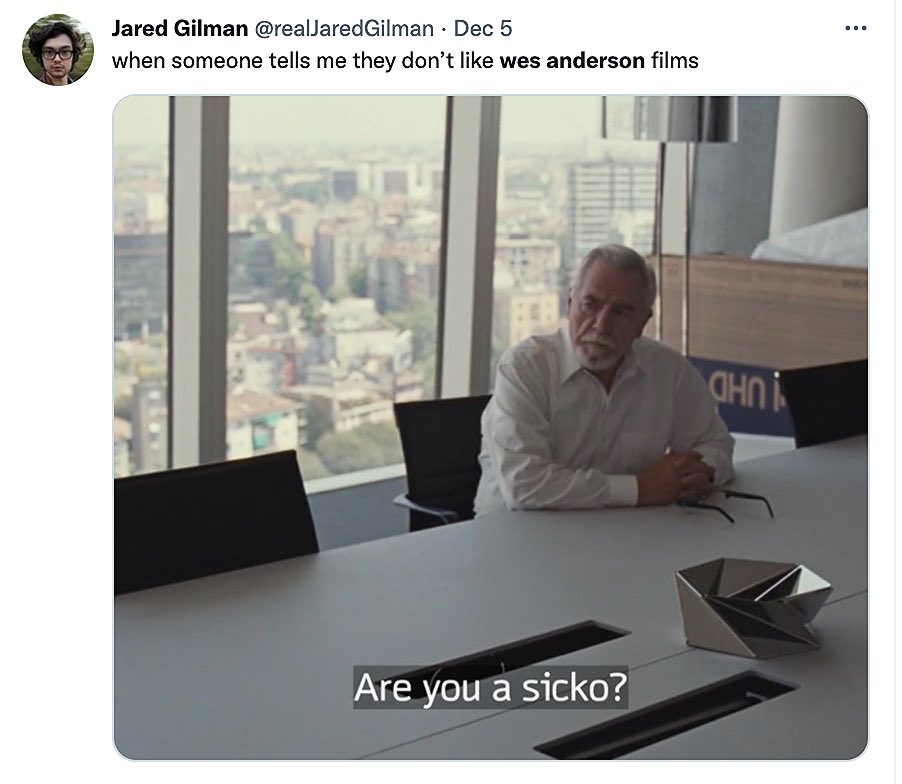
Task: Click the Jared Gilman display name
Action: (x=179, y=28)
